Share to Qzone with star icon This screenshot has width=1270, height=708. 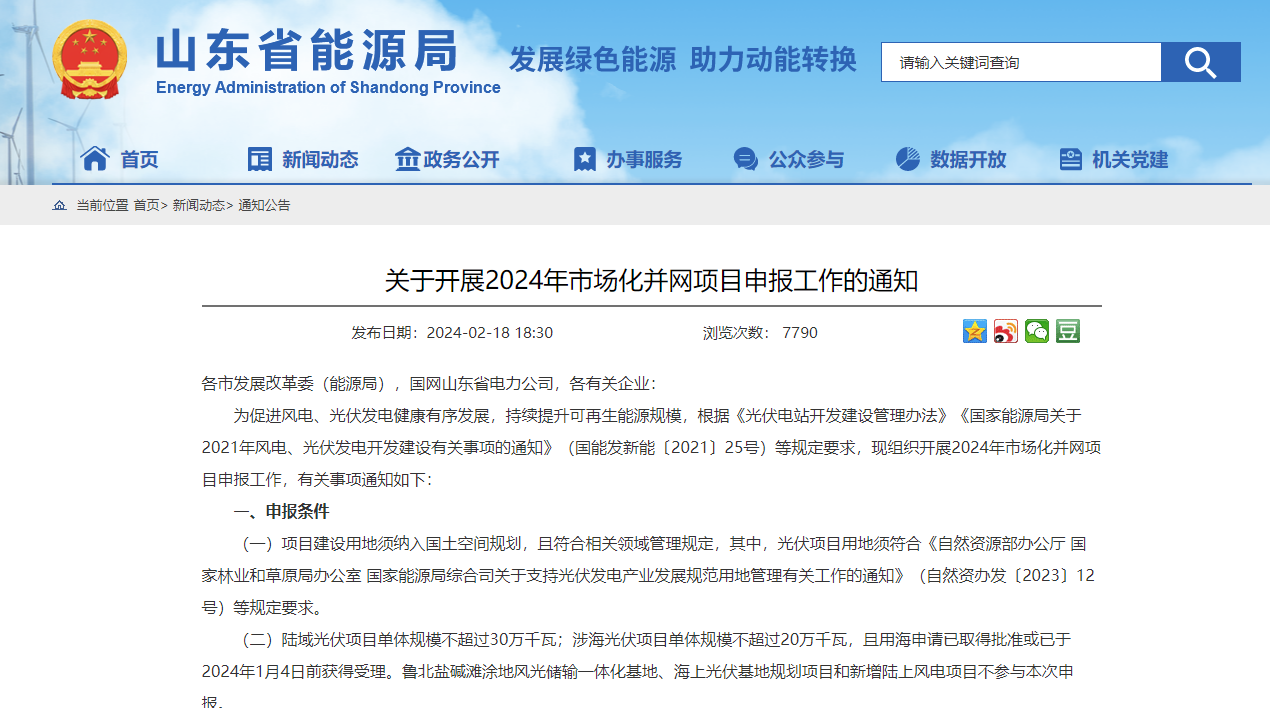coord(975,331)
